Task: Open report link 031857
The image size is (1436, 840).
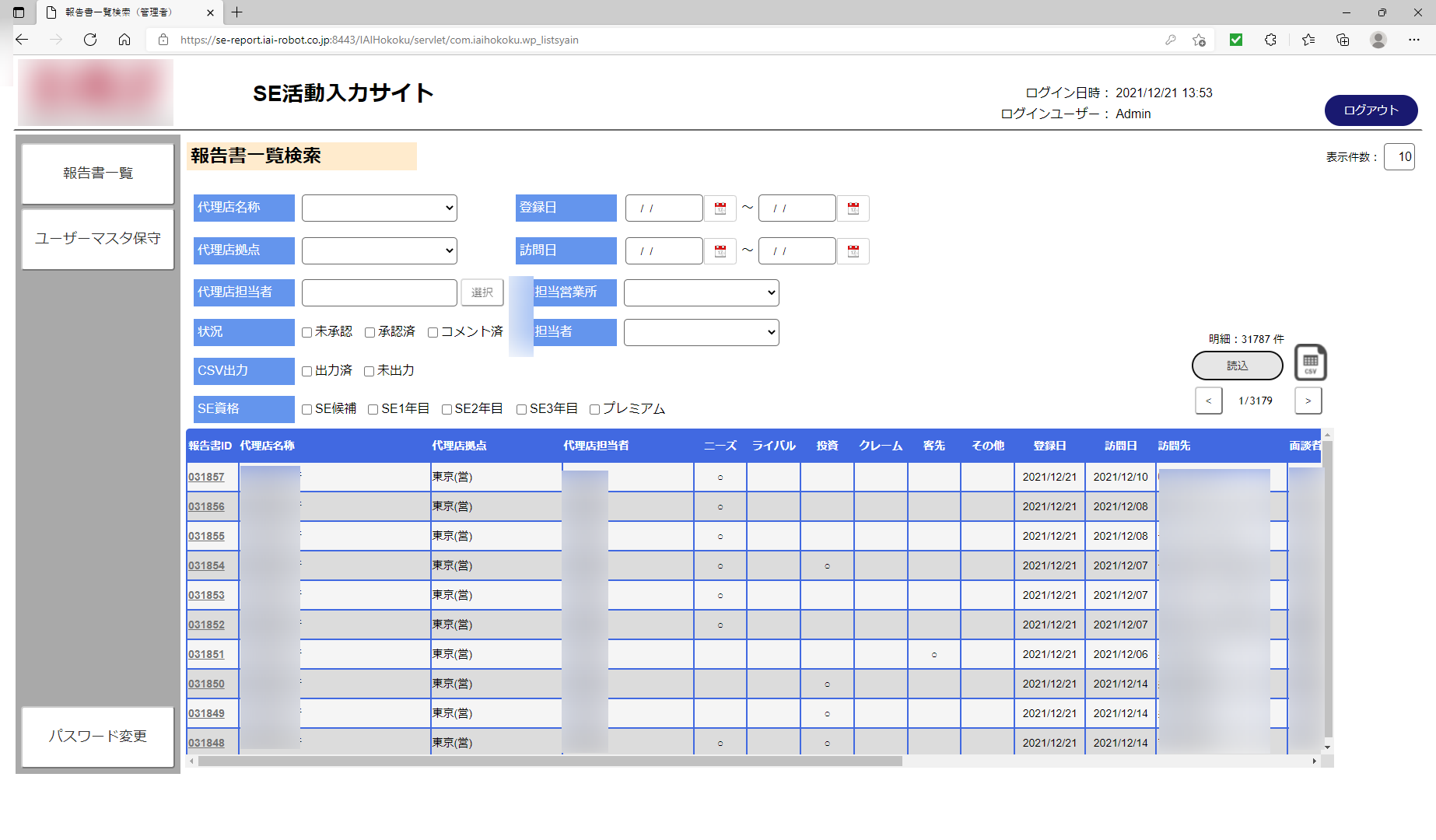Action: click(206, 478)
